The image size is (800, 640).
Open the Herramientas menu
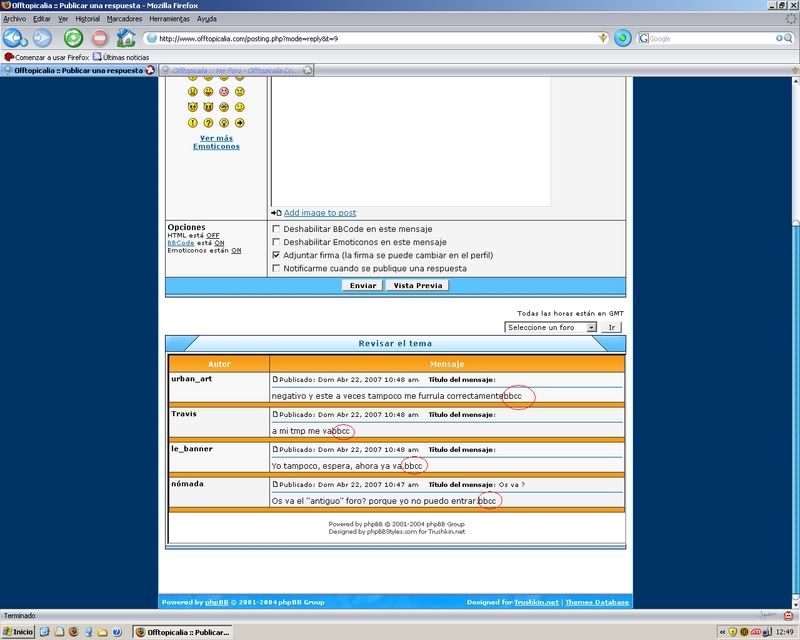coord(169,19)
